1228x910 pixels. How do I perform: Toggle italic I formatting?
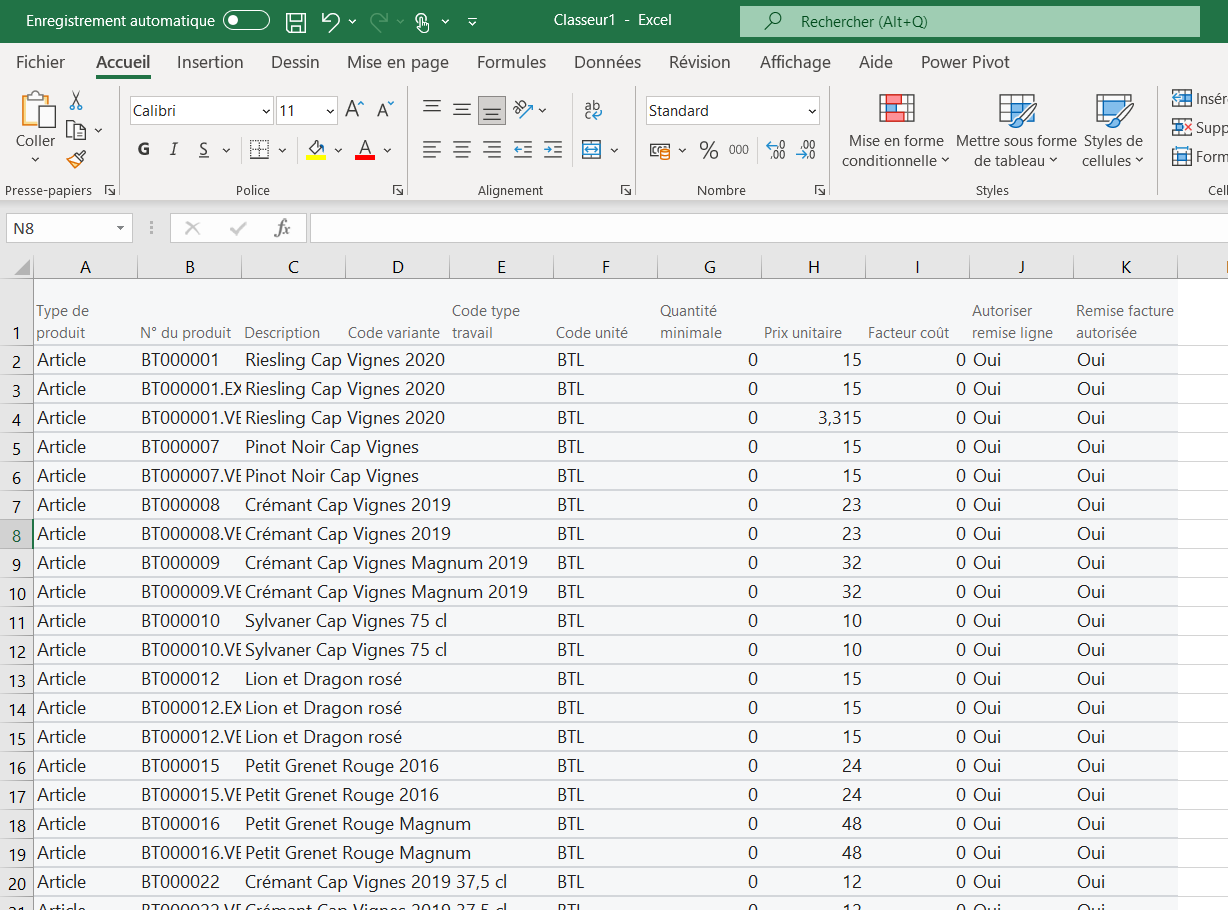(174, 150)
